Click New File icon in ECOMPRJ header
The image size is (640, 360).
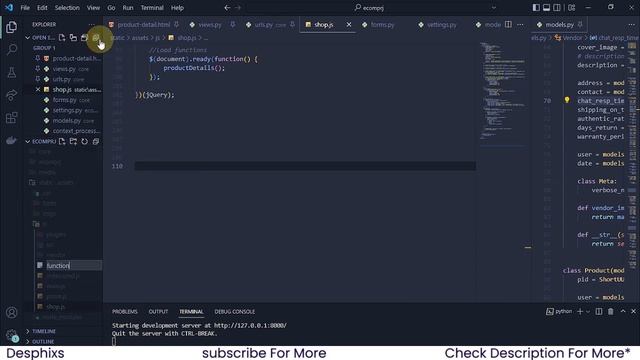62,141
